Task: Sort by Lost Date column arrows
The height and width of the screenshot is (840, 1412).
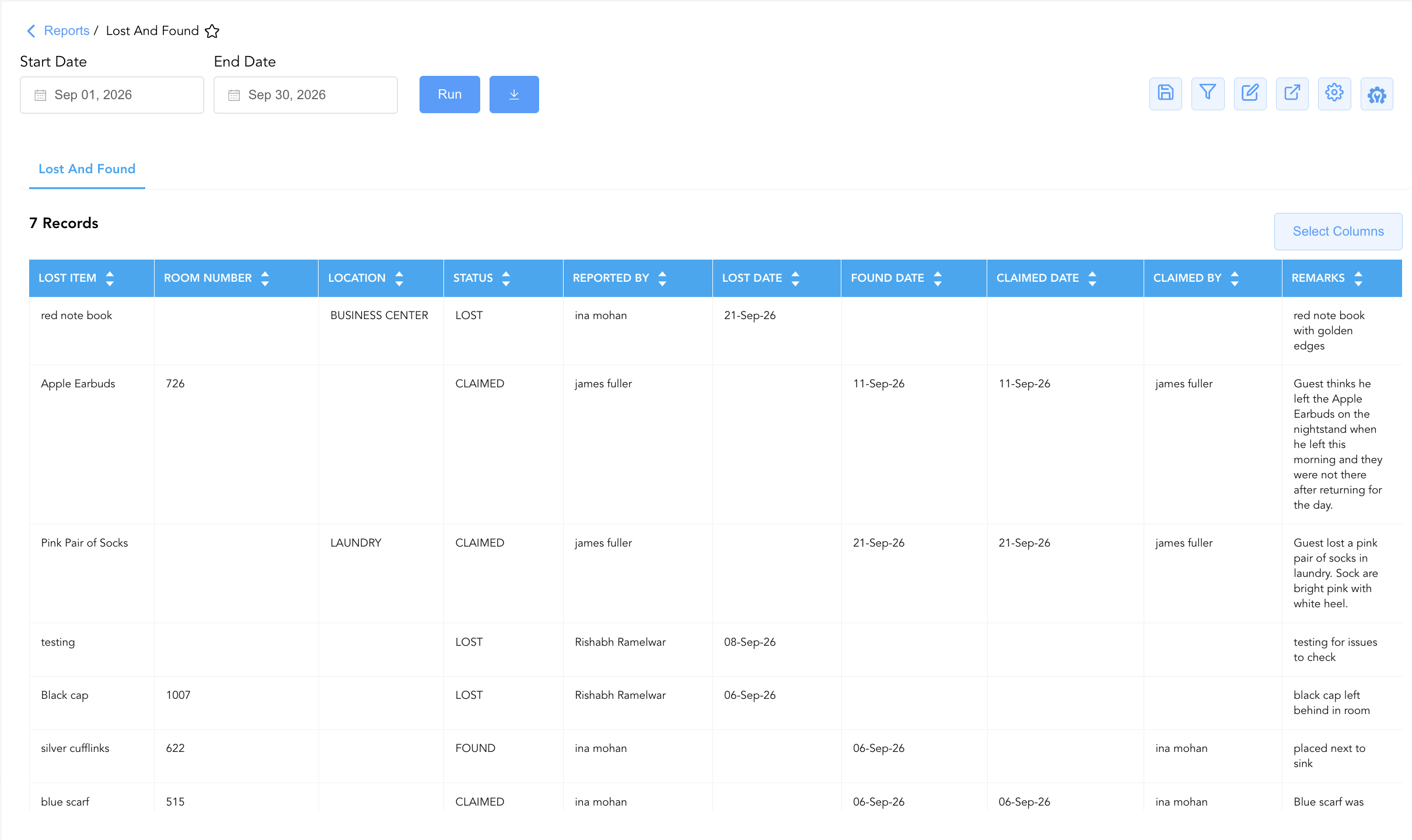Action: click(795, 278)
